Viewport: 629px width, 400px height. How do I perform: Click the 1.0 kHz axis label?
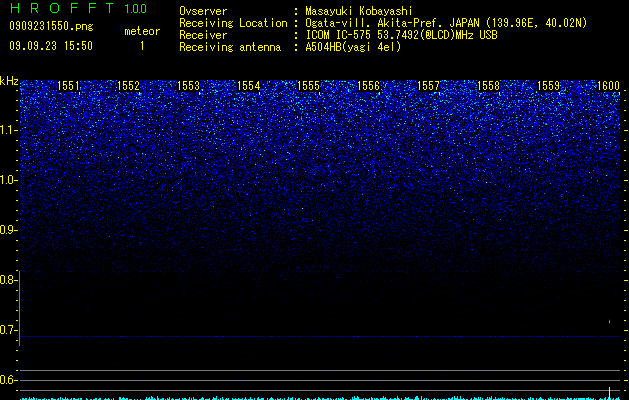[9, 180]
